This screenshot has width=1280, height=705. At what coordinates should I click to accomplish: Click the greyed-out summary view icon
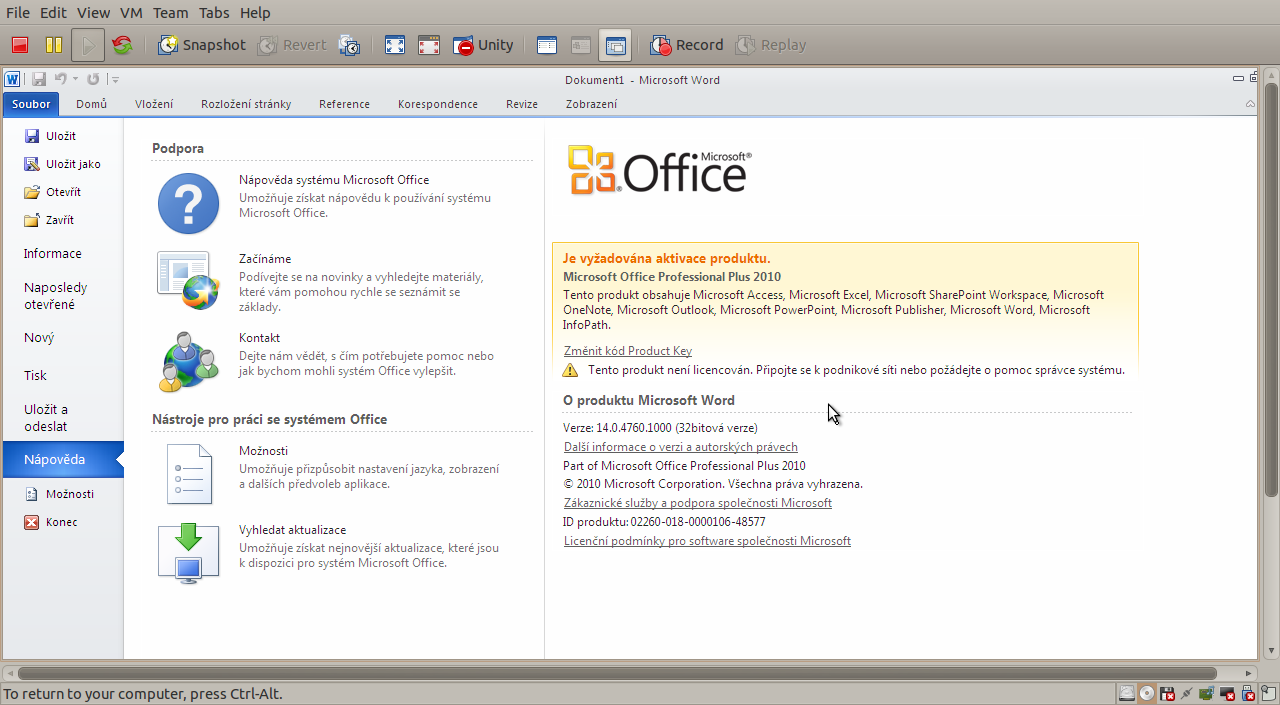pos(581,45)
